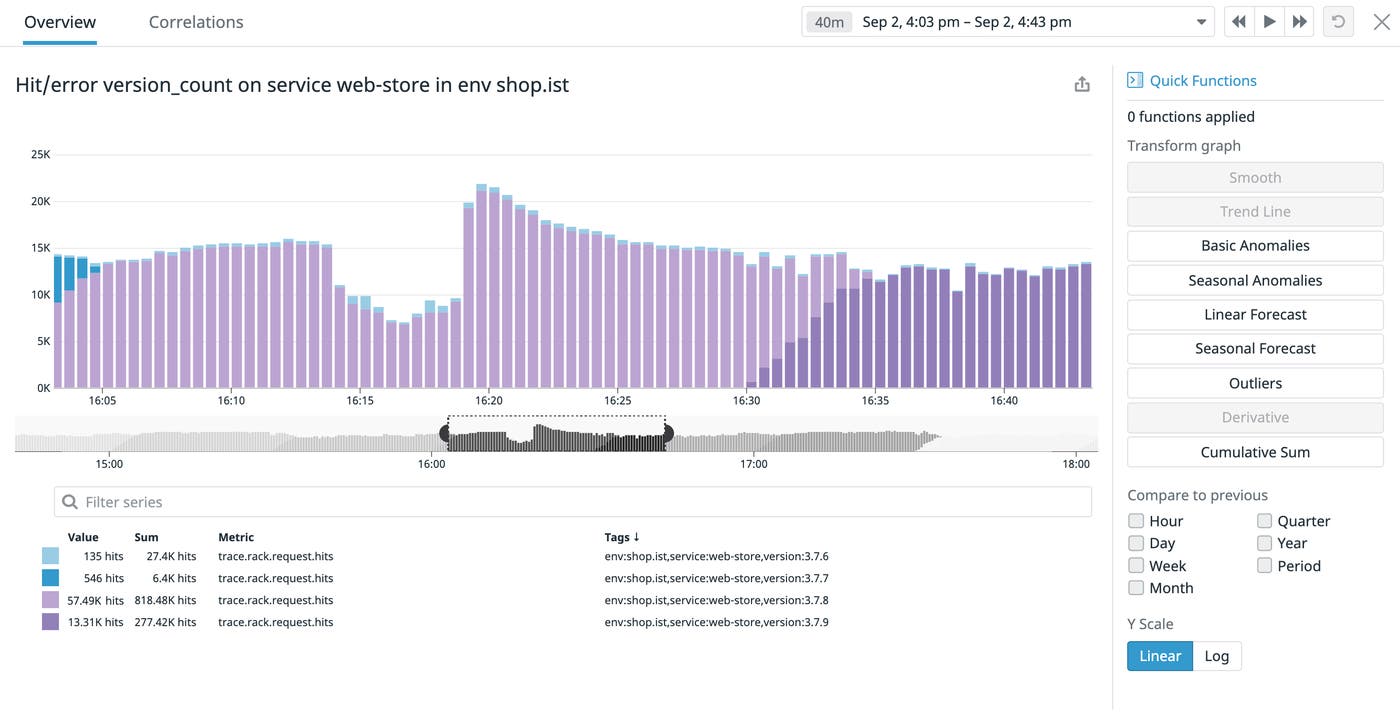Click the export/share graph icon
Image resolution: width=1400 pixels, height=725 pixels.
[x=1082, y=85]
